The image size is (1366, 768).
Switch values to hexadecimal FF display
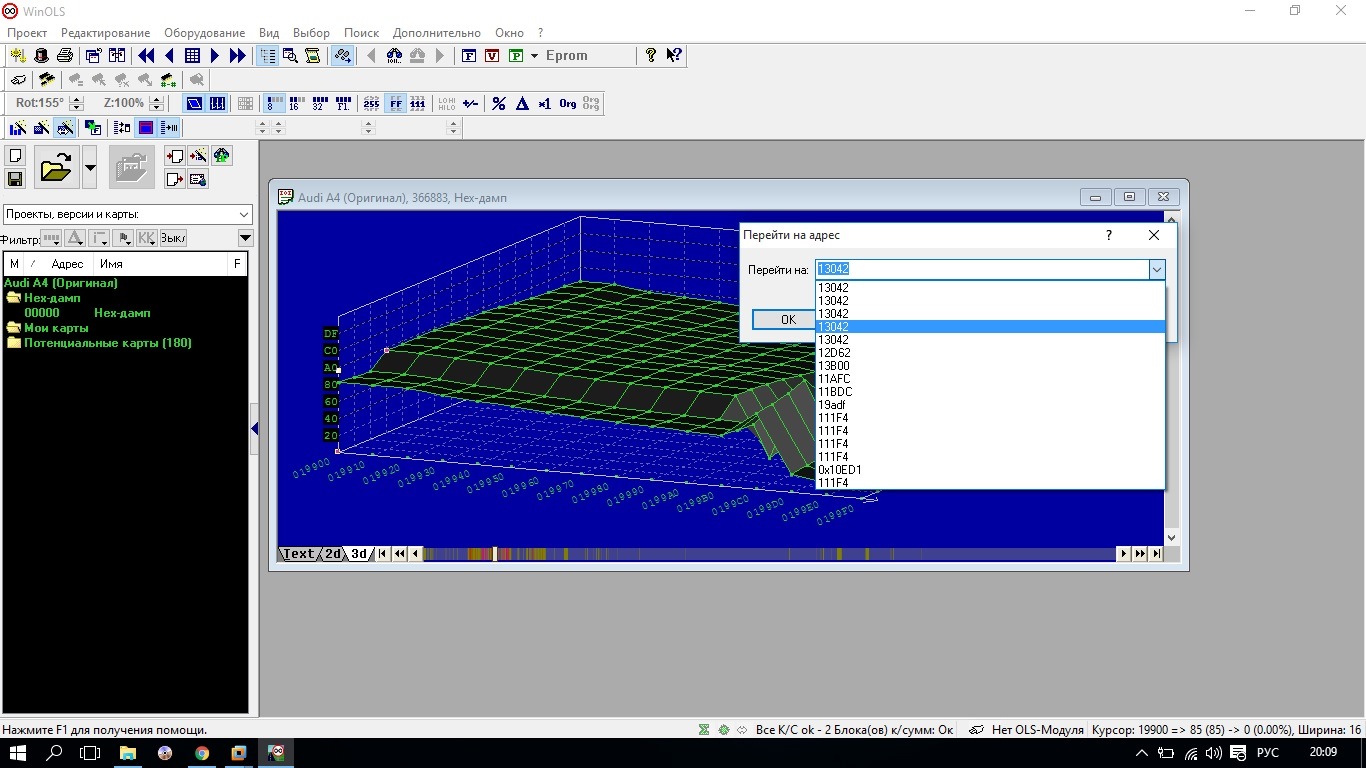pos(395,103)
